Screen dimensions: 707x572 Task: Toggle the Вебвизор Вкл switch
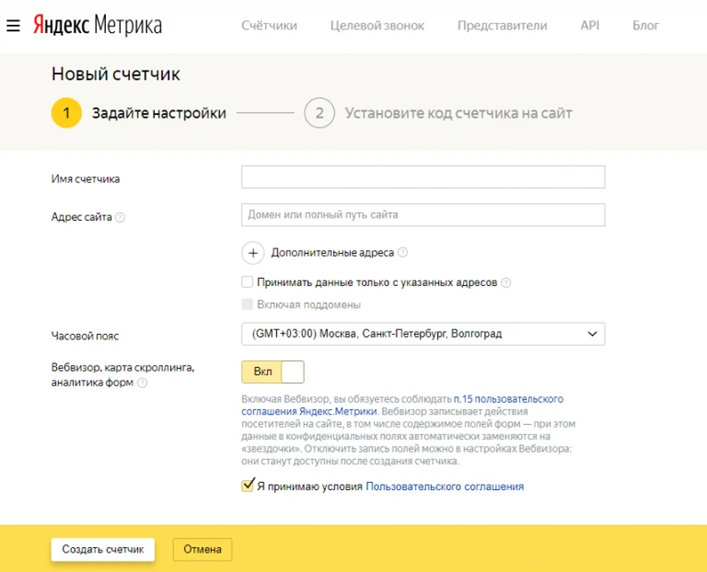(x=272, y=372)
